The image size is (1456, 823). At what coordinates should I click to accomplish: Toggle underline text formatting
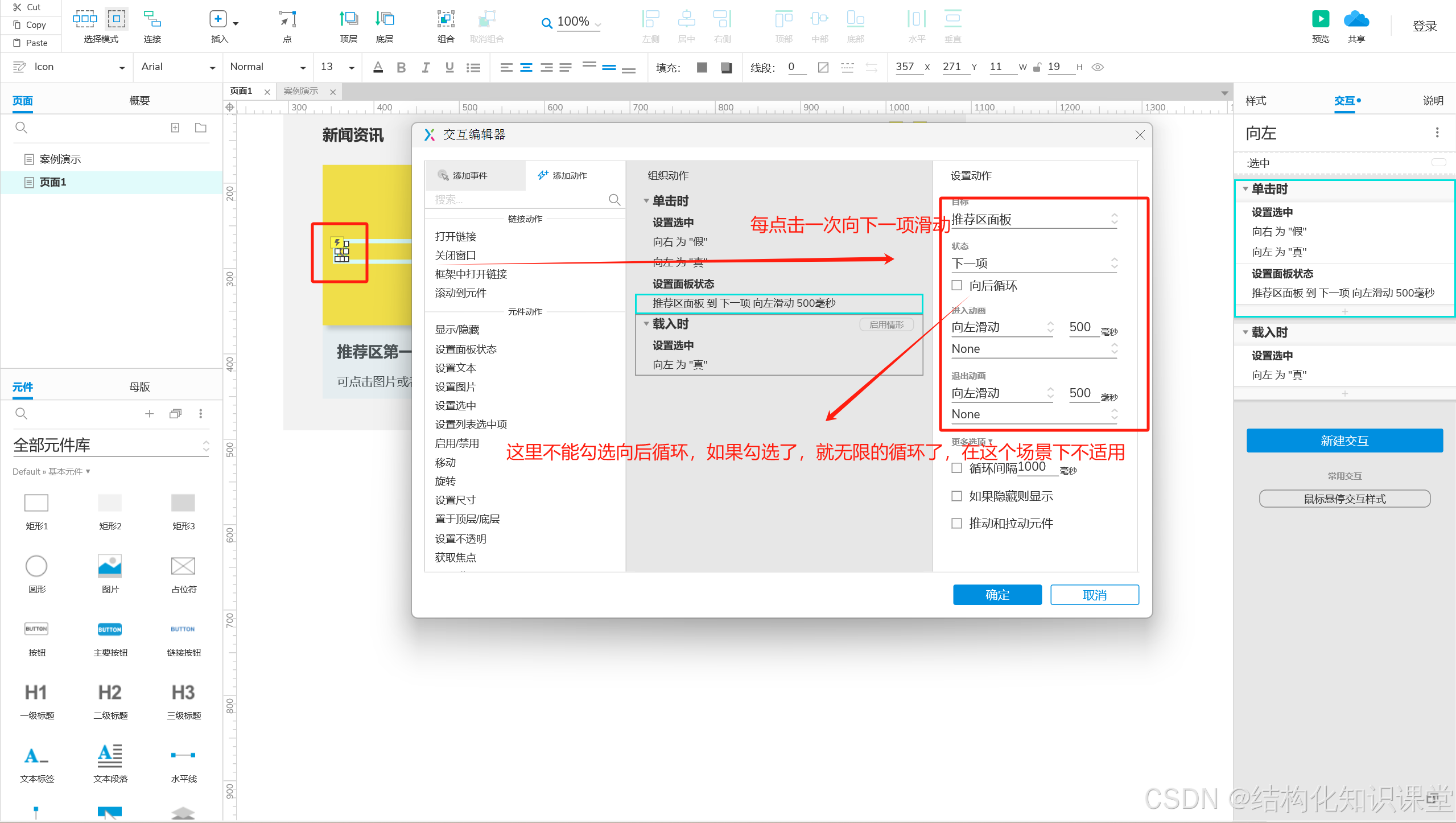449,67
